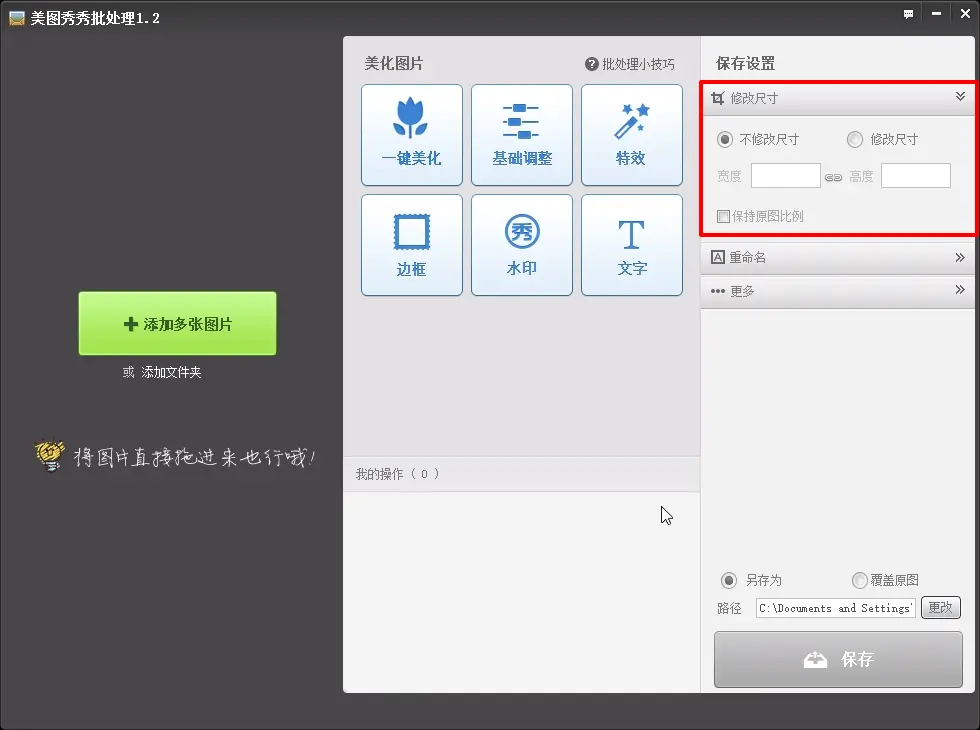Open the 文字 text tool
This screenshot has width=980, height=730.
[x=632, y=245]
